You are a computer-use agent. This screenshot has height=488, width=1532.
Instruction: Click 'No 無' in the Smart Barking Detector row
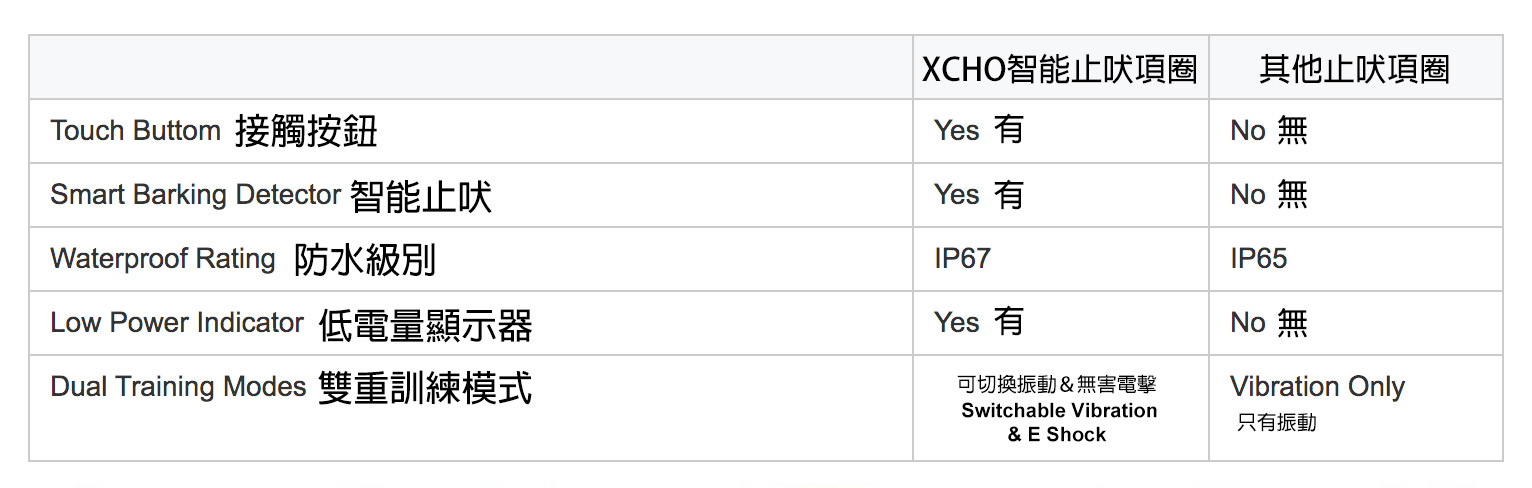click(1268, 195)
